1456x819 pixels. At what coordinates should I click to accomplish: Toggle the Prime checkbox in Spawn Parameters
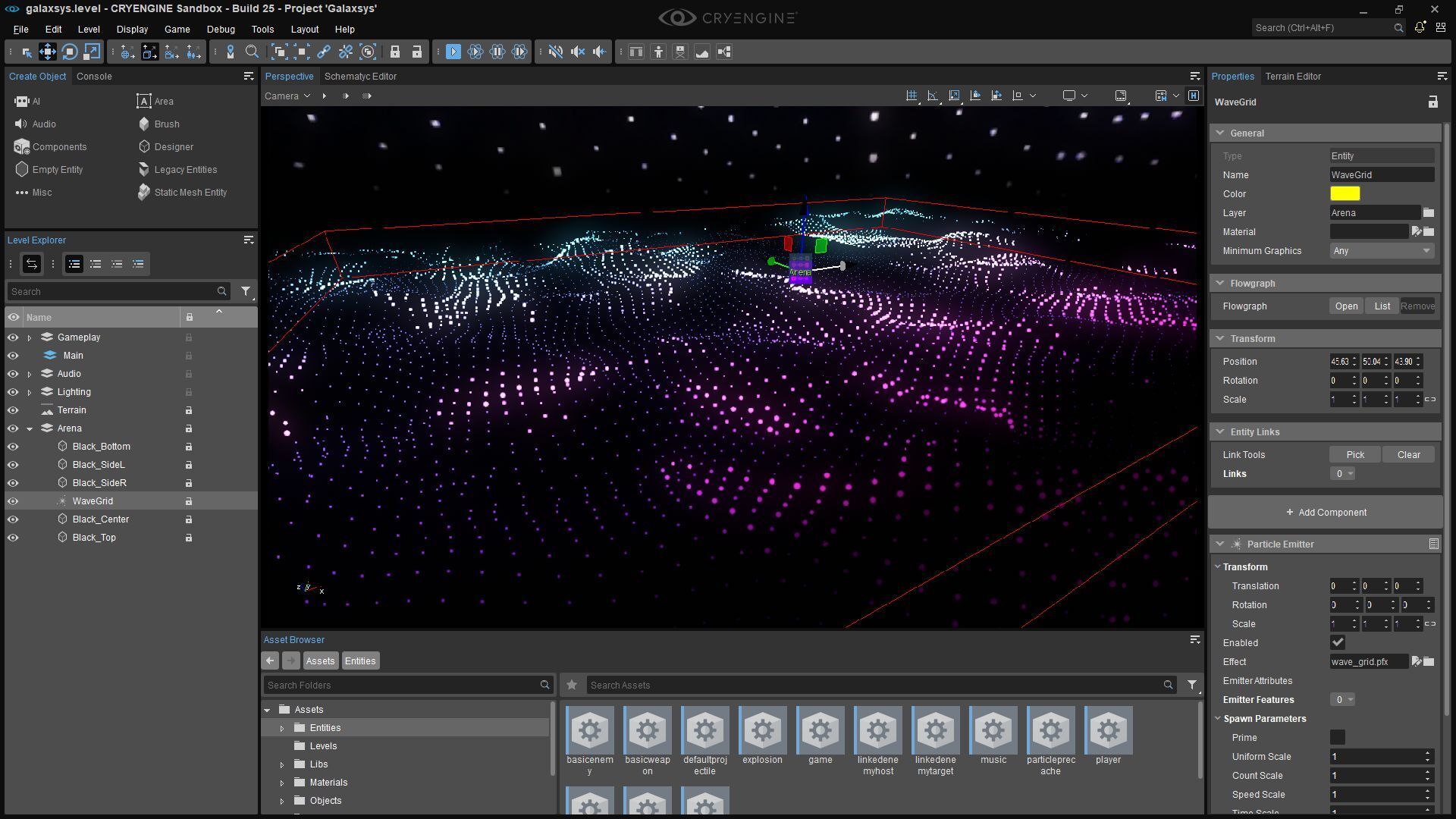(x=1336, y=737)
